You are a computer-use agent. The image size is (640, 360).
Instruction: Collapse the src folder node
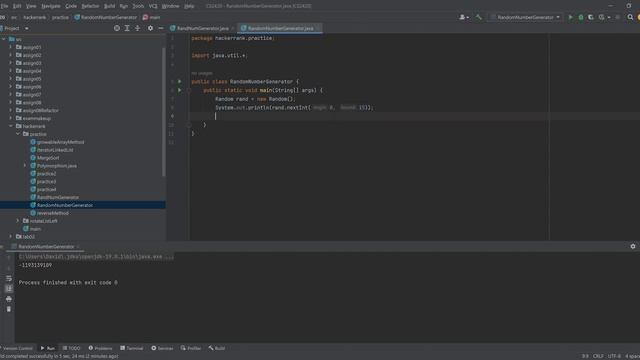pos(4,39)
